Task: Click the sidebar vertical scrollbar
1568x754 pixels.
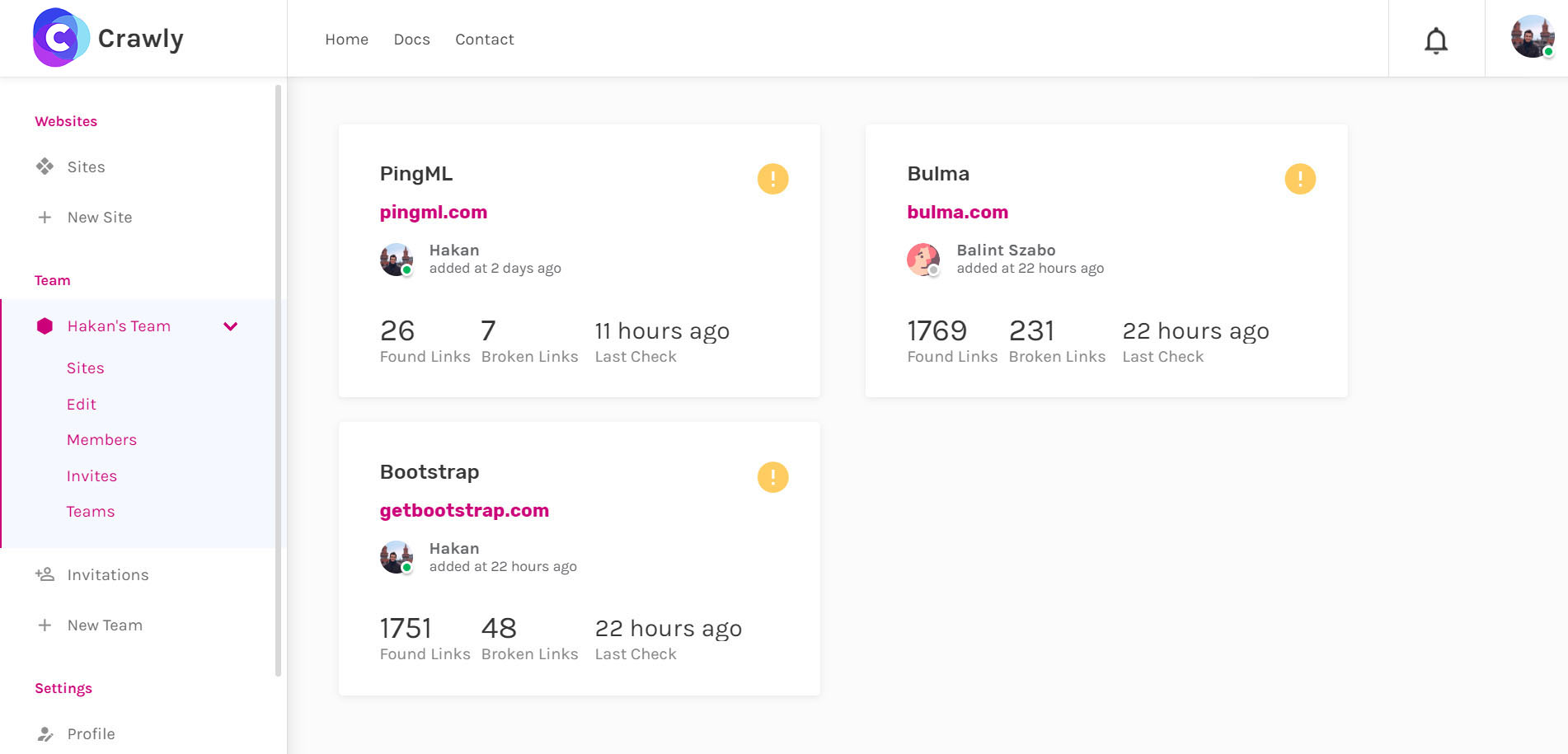Action: 278,380
